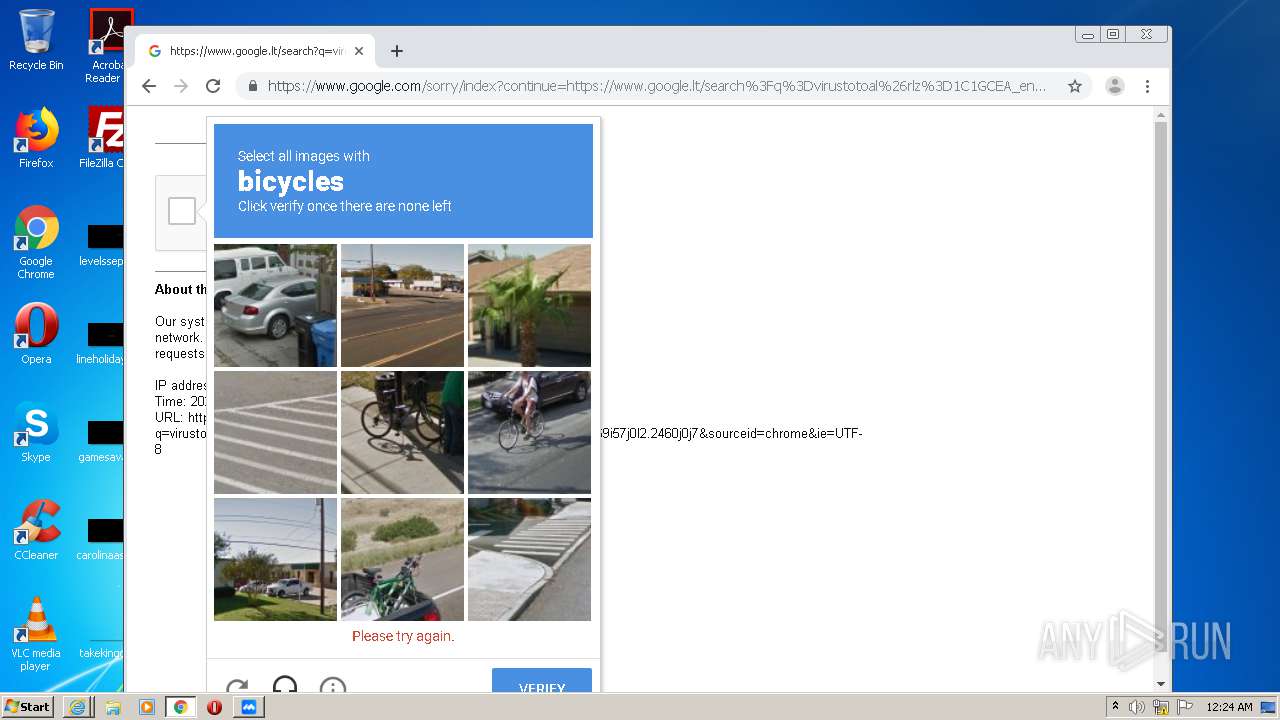Select the cyclist riding image tile
Viewport: 1280px width, 720px height.
pos(529,432)
